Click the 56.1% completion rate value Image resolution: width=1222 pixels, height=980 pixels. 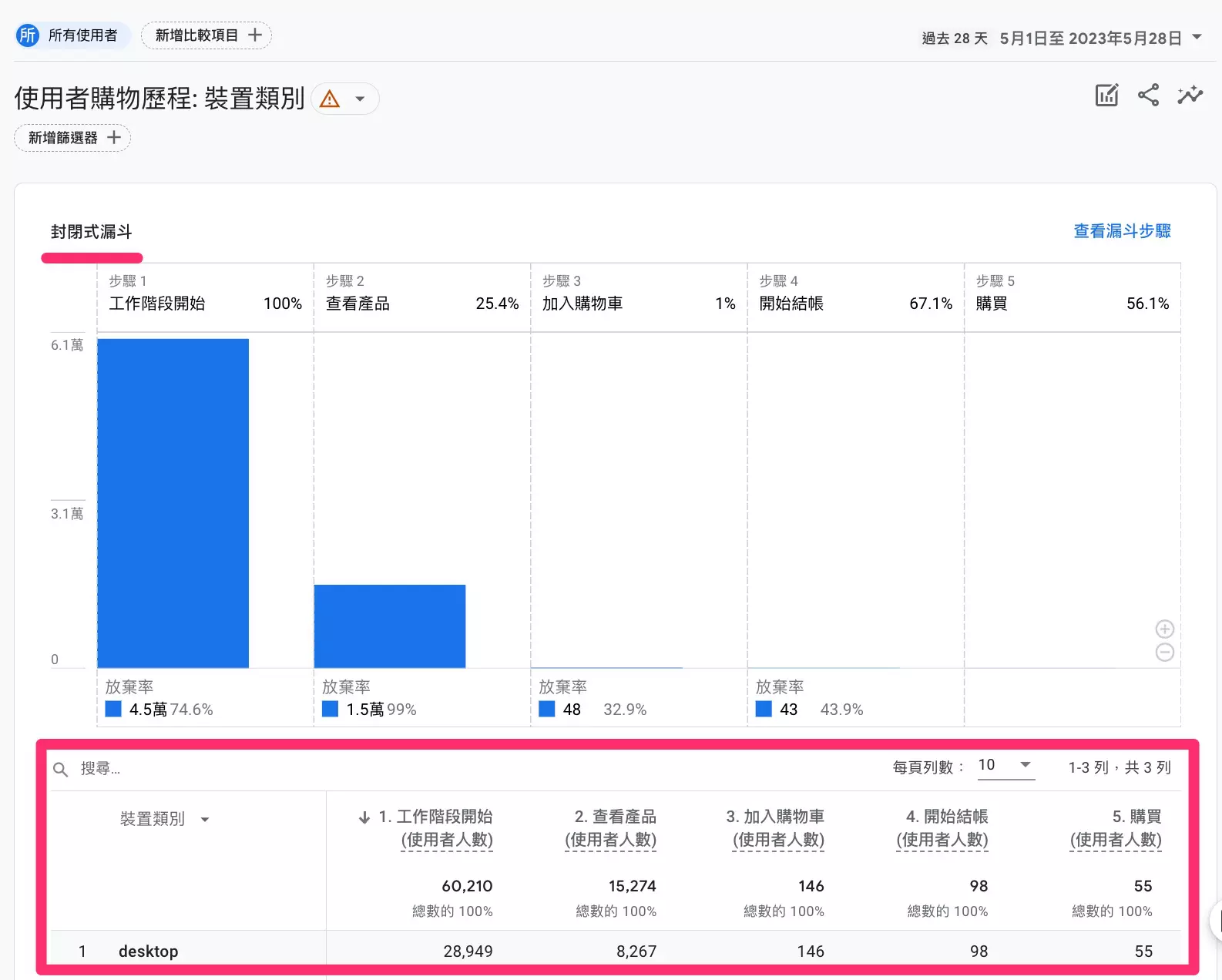[x=1148, y=304]
